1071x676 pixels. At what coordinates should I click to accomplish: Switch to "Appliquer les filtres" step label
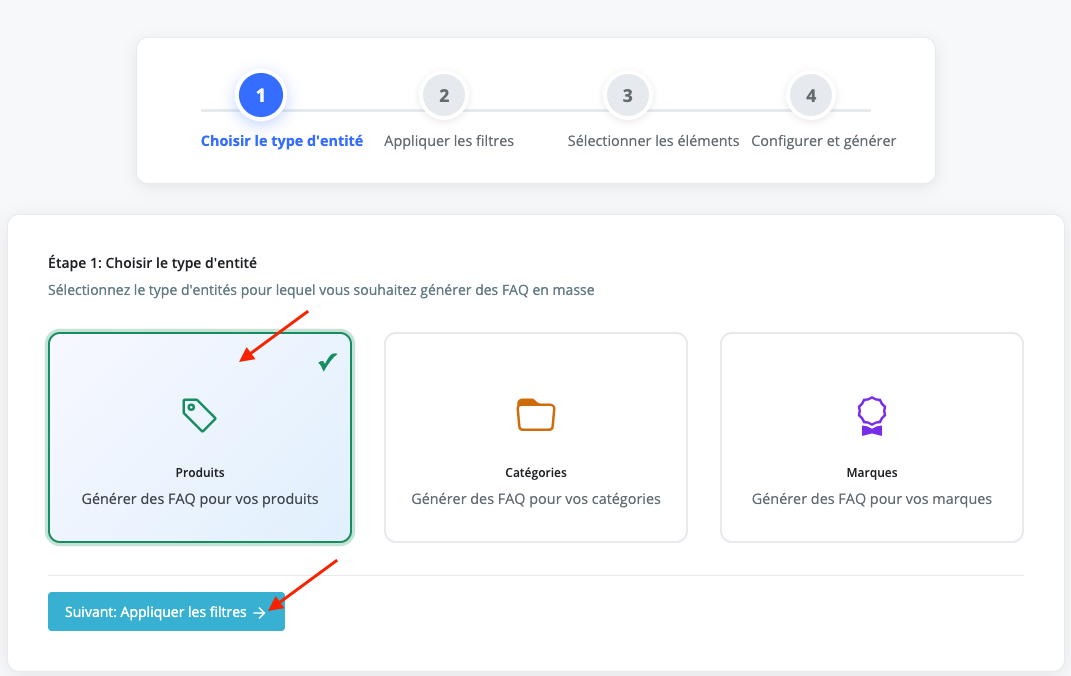coord(449,141)
